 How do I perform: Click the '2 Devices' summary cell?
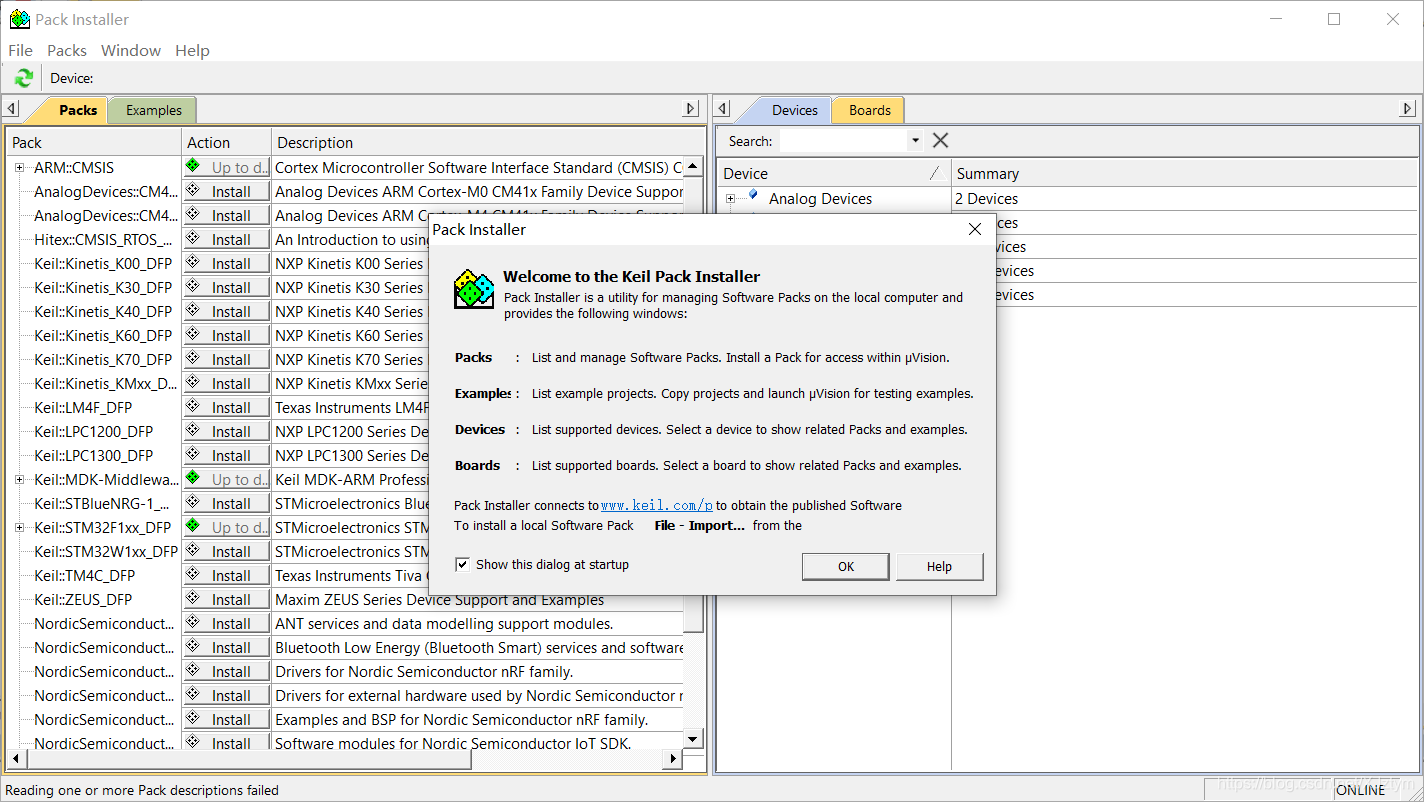tap(986, 199)
